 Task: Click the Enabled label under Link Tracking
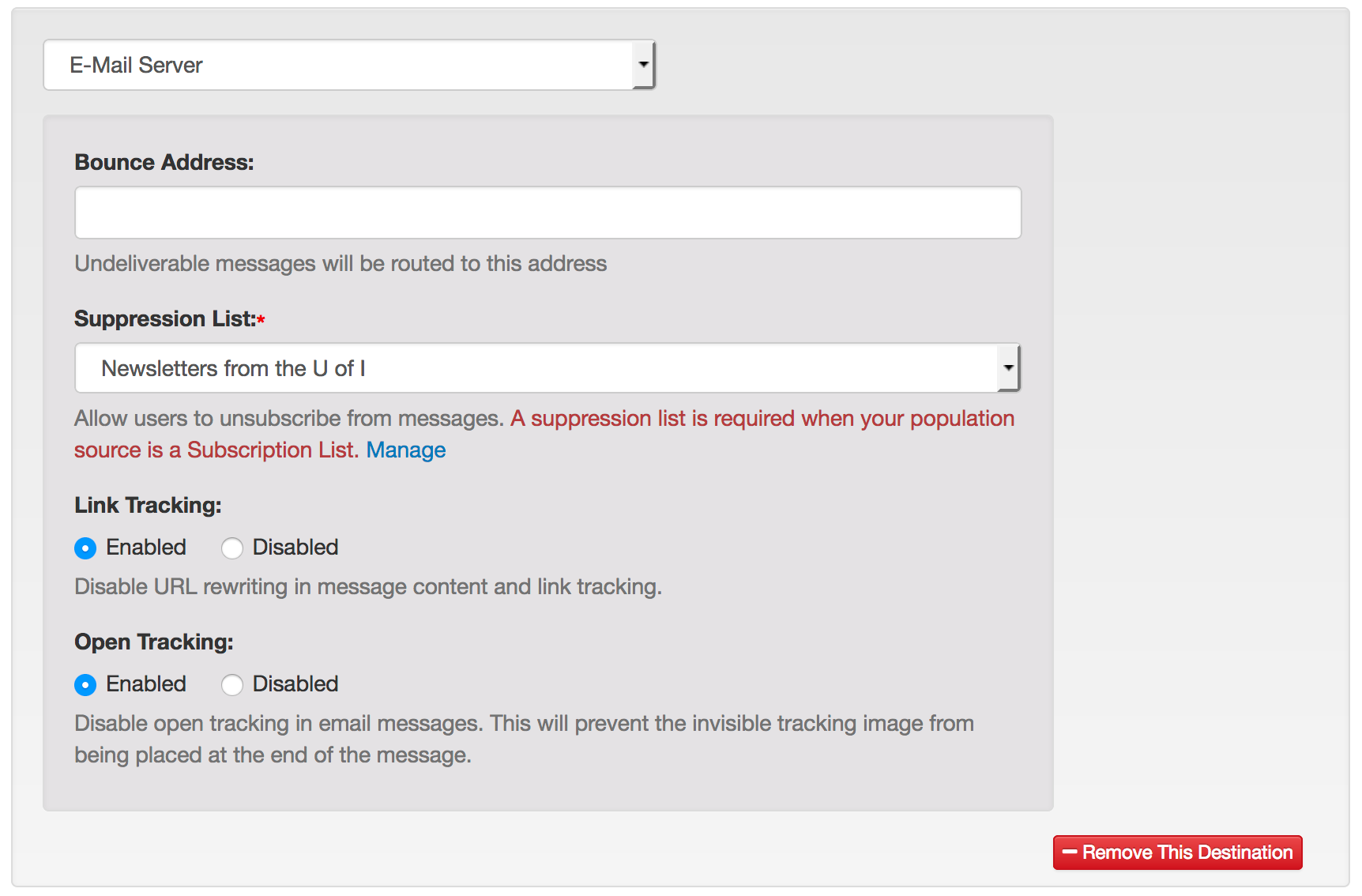(146, 548)
